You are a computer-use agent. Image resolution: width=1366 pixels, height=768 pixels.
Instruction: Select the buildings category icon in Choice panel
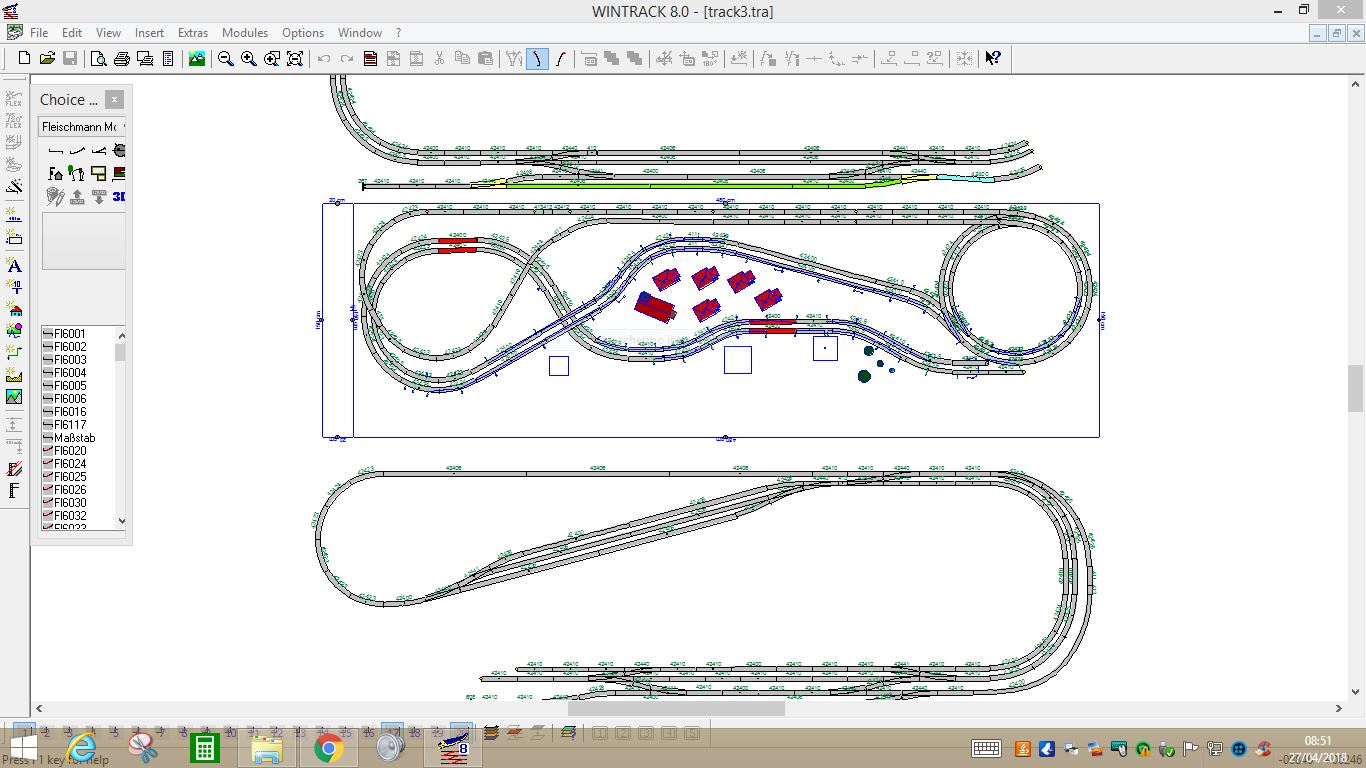click(56, 174)
